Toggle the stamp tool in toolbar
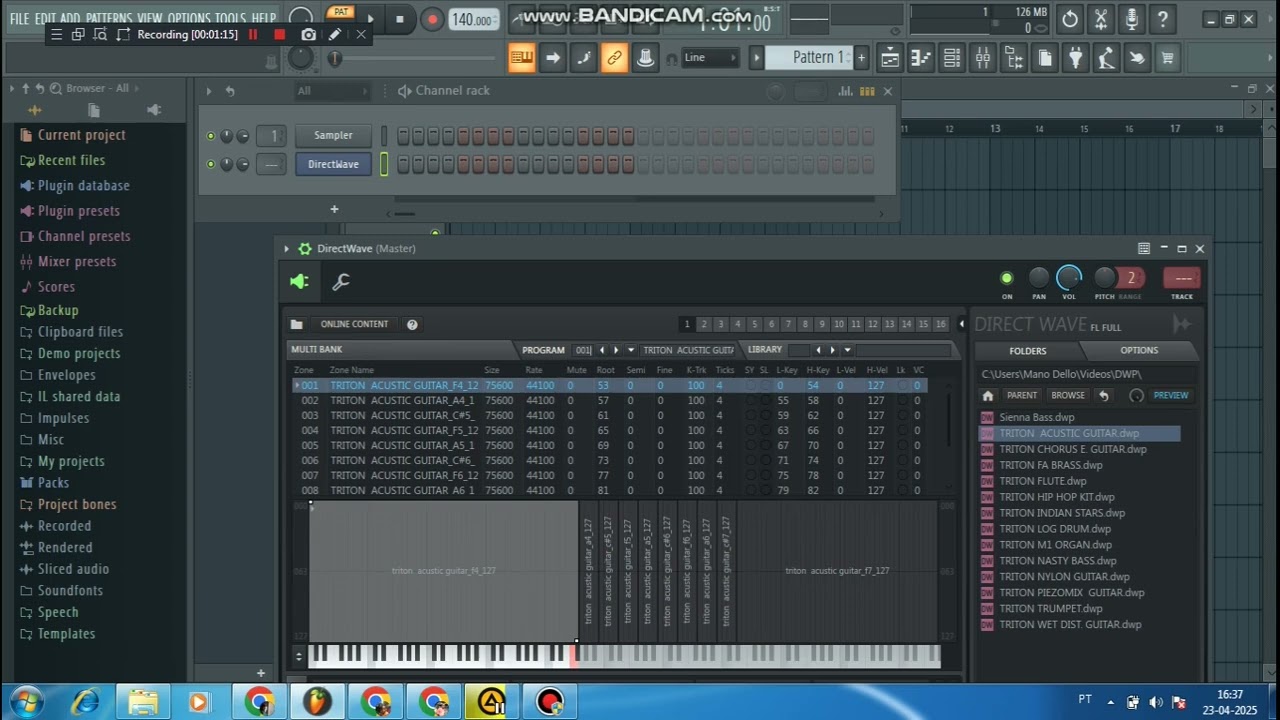The image size is (1280, 720). pos(646,58)
